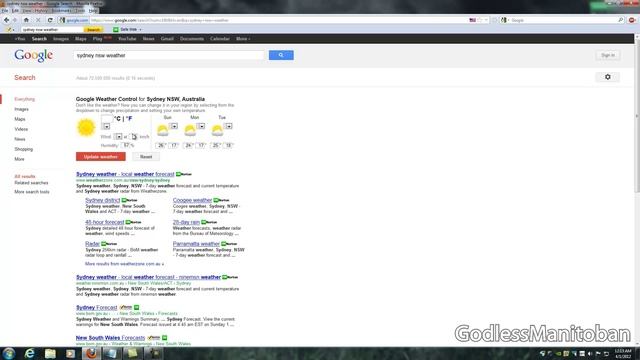This screenshot has width=640, height=360.
Task: Open the History menu
Action: [41, 10]
